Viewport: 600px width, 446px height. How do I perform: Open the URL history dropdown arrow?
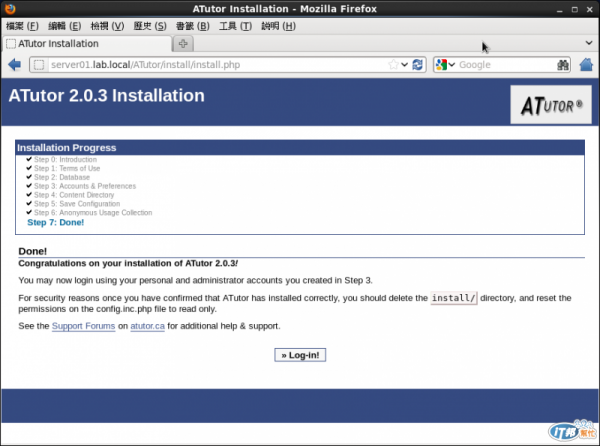pyautogui.click(x=404, y=65)
